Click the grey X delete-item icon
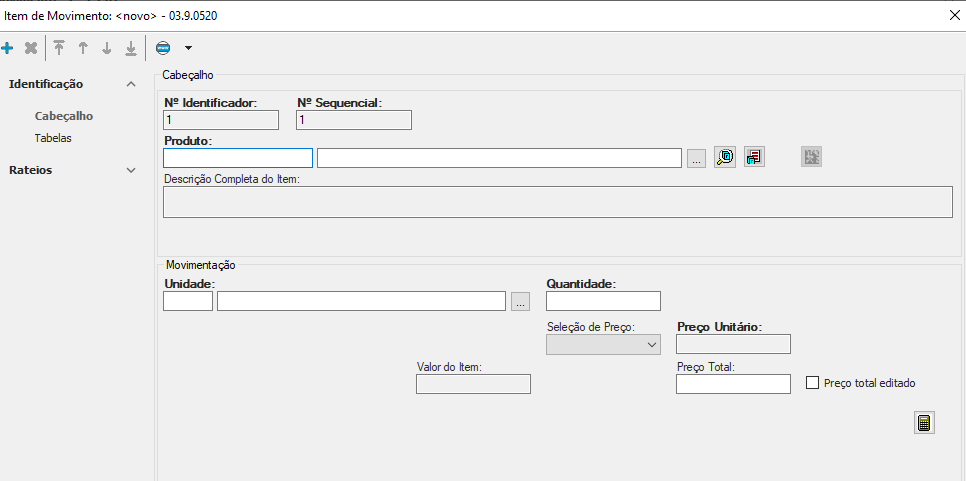This screenshot has height=481, width=966. pyautogui.click(x=31, y=47)
